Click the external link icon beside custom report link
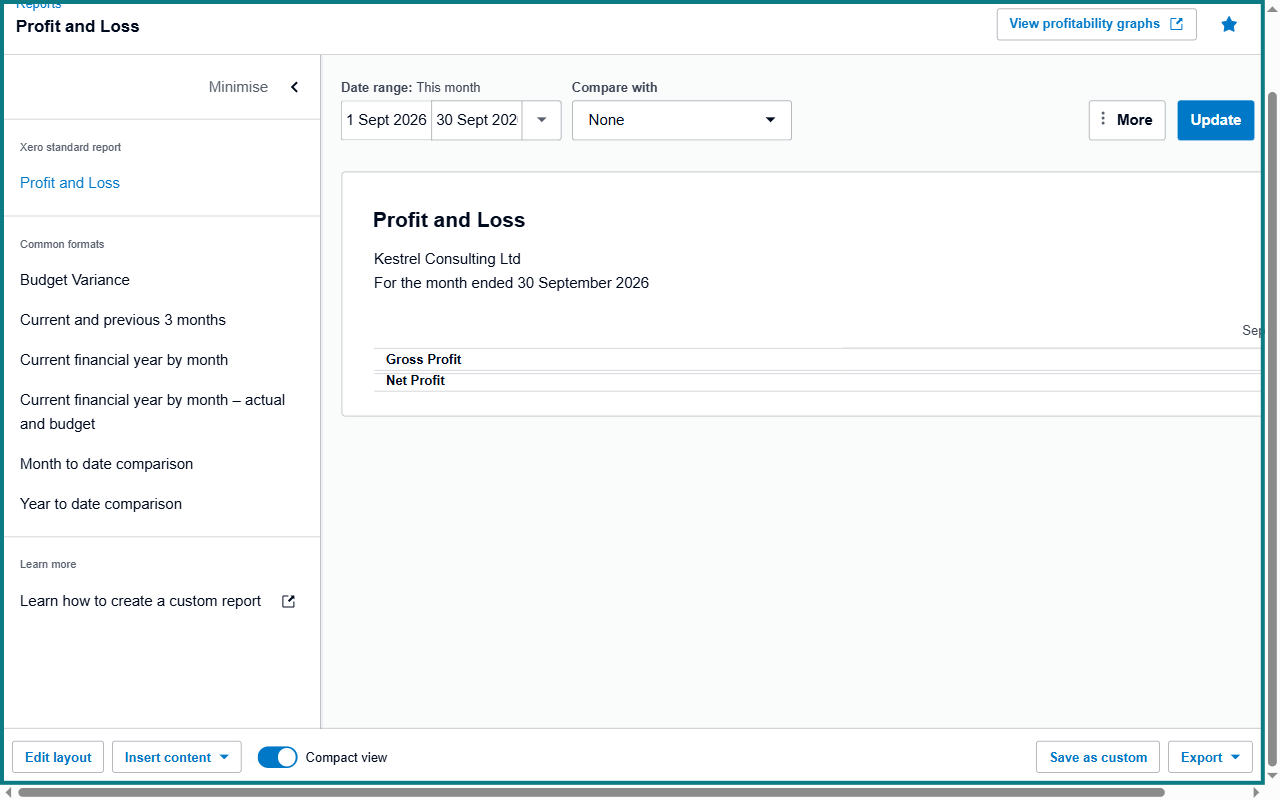Viewport: 1280px width, 800px height. click(x=288, y=601)
